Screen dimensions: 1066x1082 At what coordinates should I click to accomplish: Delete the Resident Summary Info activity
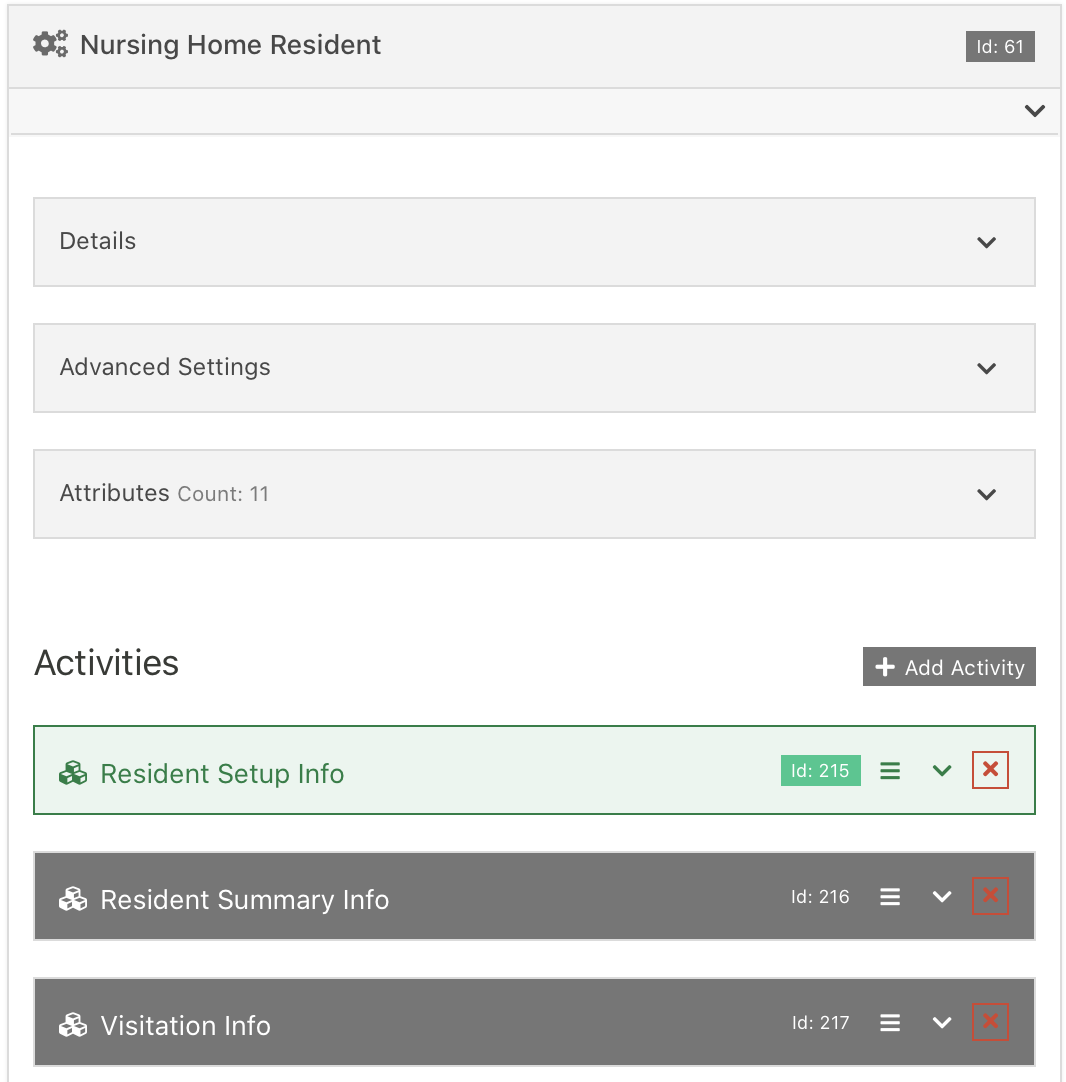point(990,896)
